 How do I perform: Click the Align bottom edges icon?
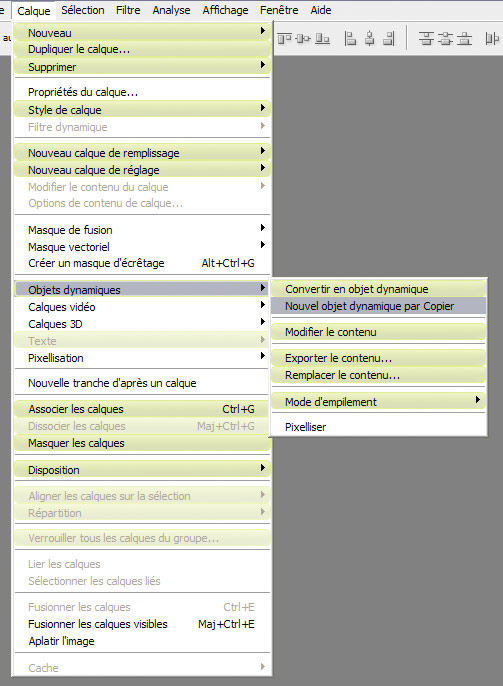(x=322, y=39)
